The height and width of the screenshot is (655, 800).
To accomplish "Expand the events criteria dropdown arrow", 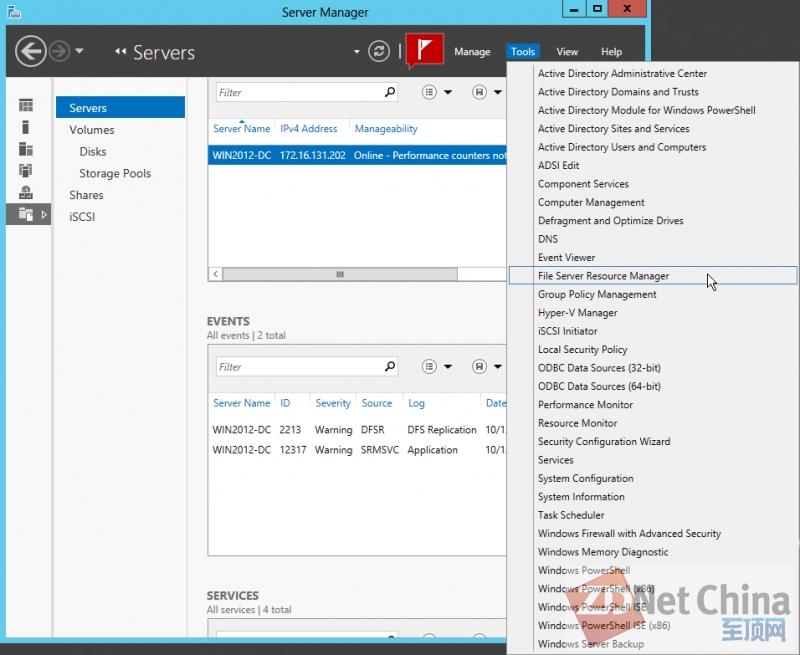I will pos(448,366).
